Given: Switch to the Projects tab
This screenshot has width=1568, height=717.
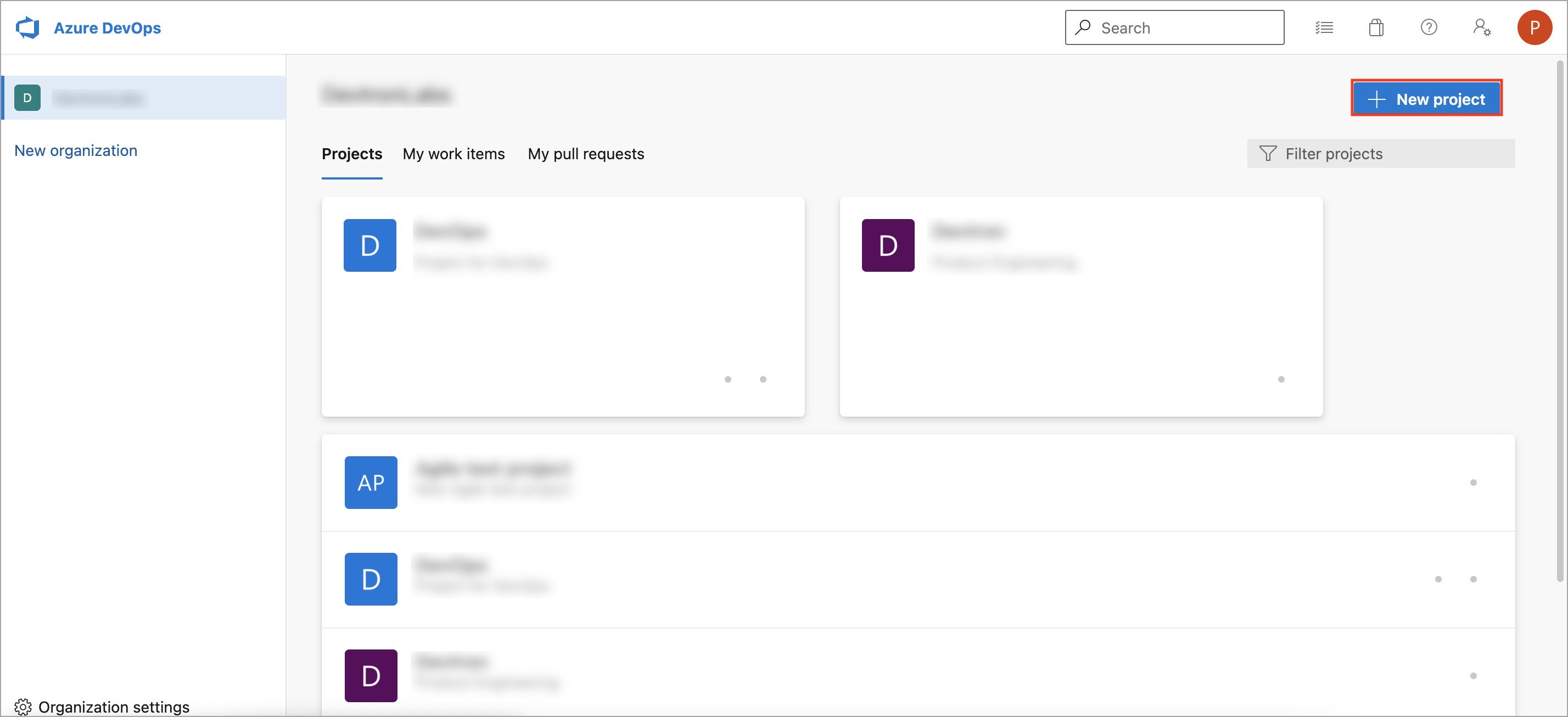Looking at the screenshot, I should [x=352, y=154].
